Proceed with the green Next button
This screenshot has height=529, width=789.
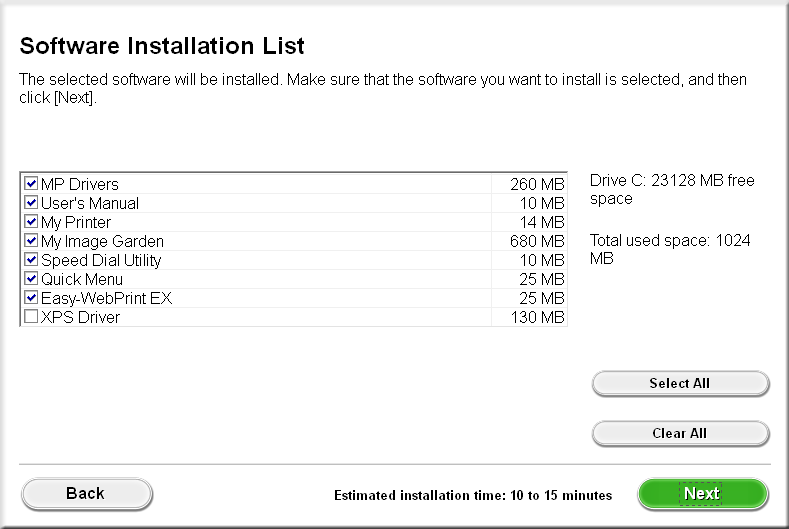pyautogui.click(x=702, y=493)
